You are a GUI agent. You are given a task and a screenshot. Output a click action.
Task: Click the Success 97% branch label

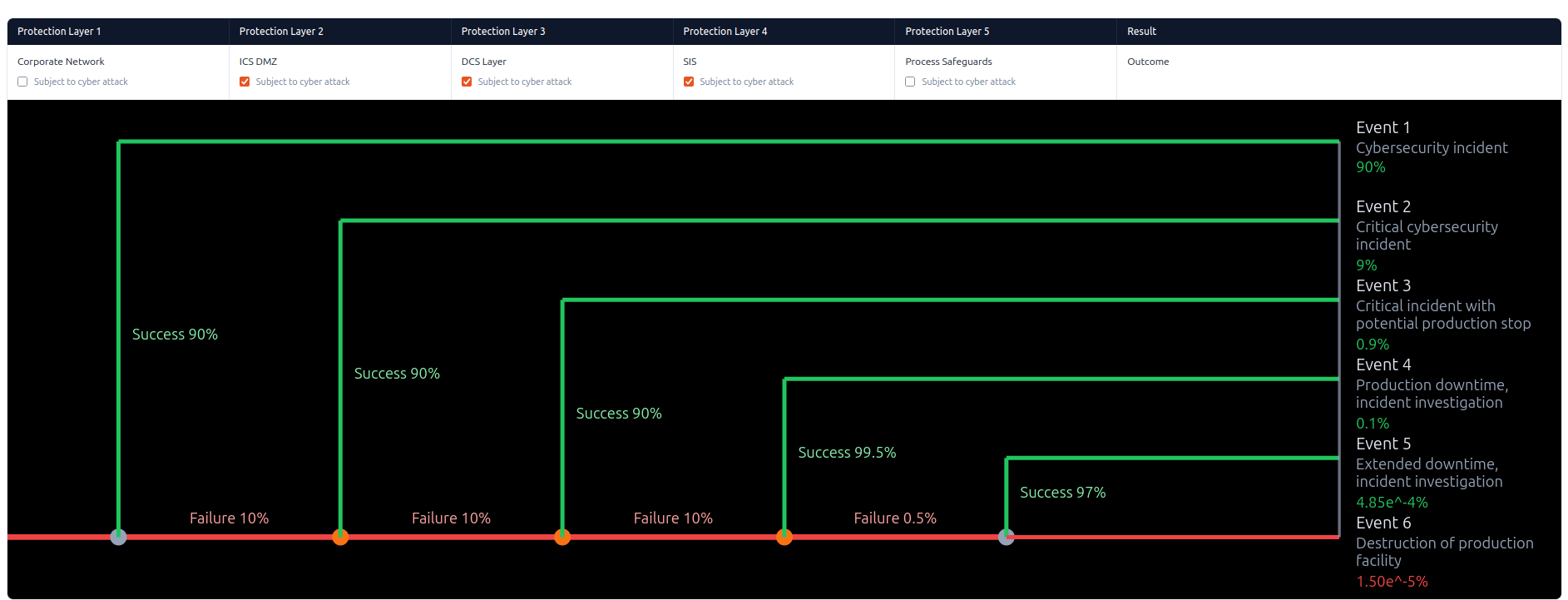pos(1062,493)
